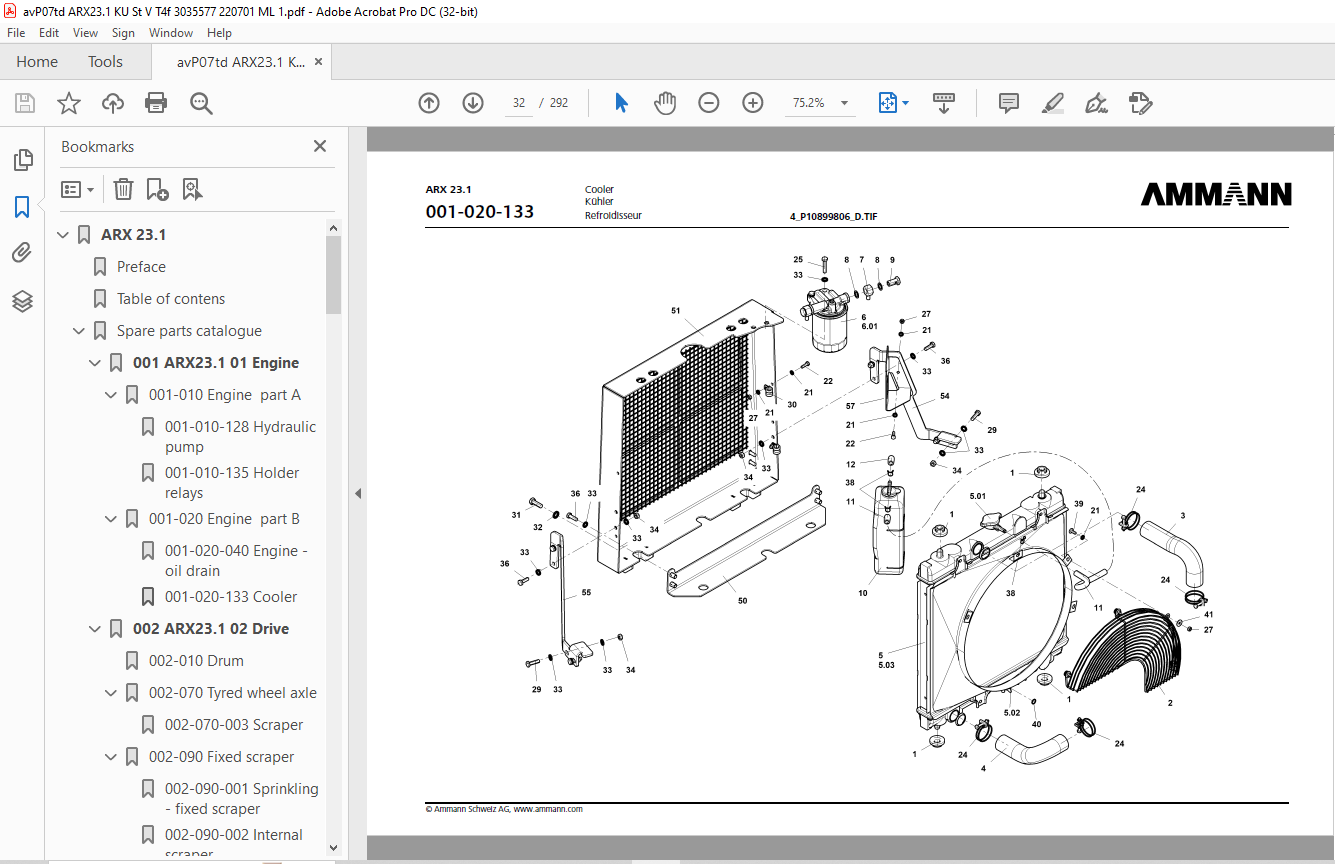Jump to 001-020-040 Engine oil drain bookmark

[x=236, y=561]
